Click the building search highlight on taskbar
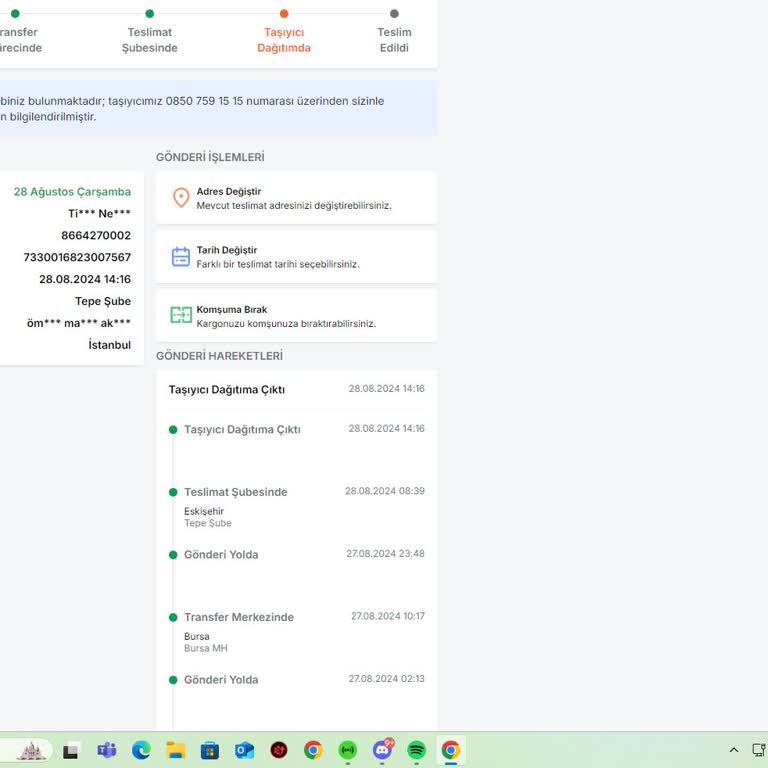The height and width of the screenshot is (768, 768). tap(32, 750)
